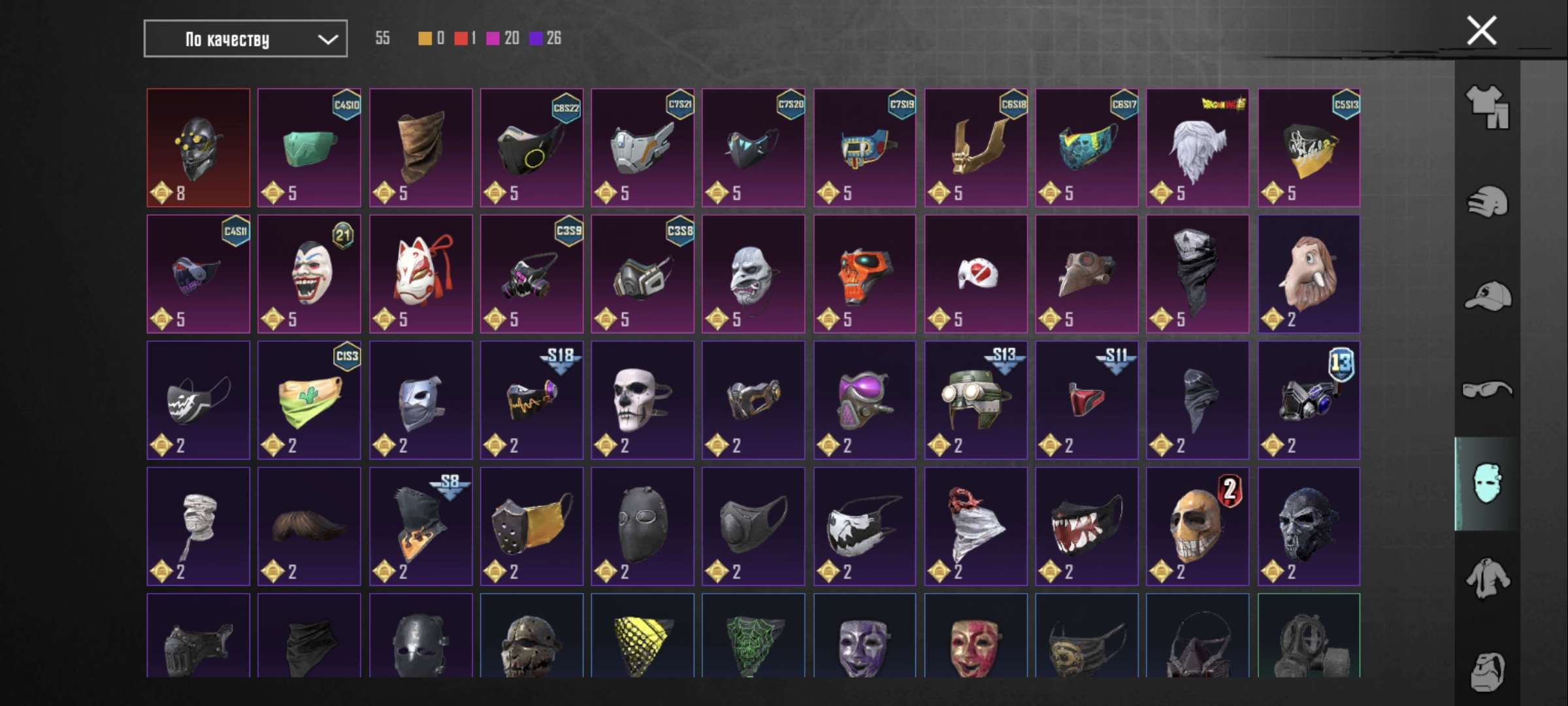Image resolution: width=1568 pixels, height=706 pixels.
Task: Choose the clown mask with badge 21
Action: pyautogui.click(x=309, y=274)
